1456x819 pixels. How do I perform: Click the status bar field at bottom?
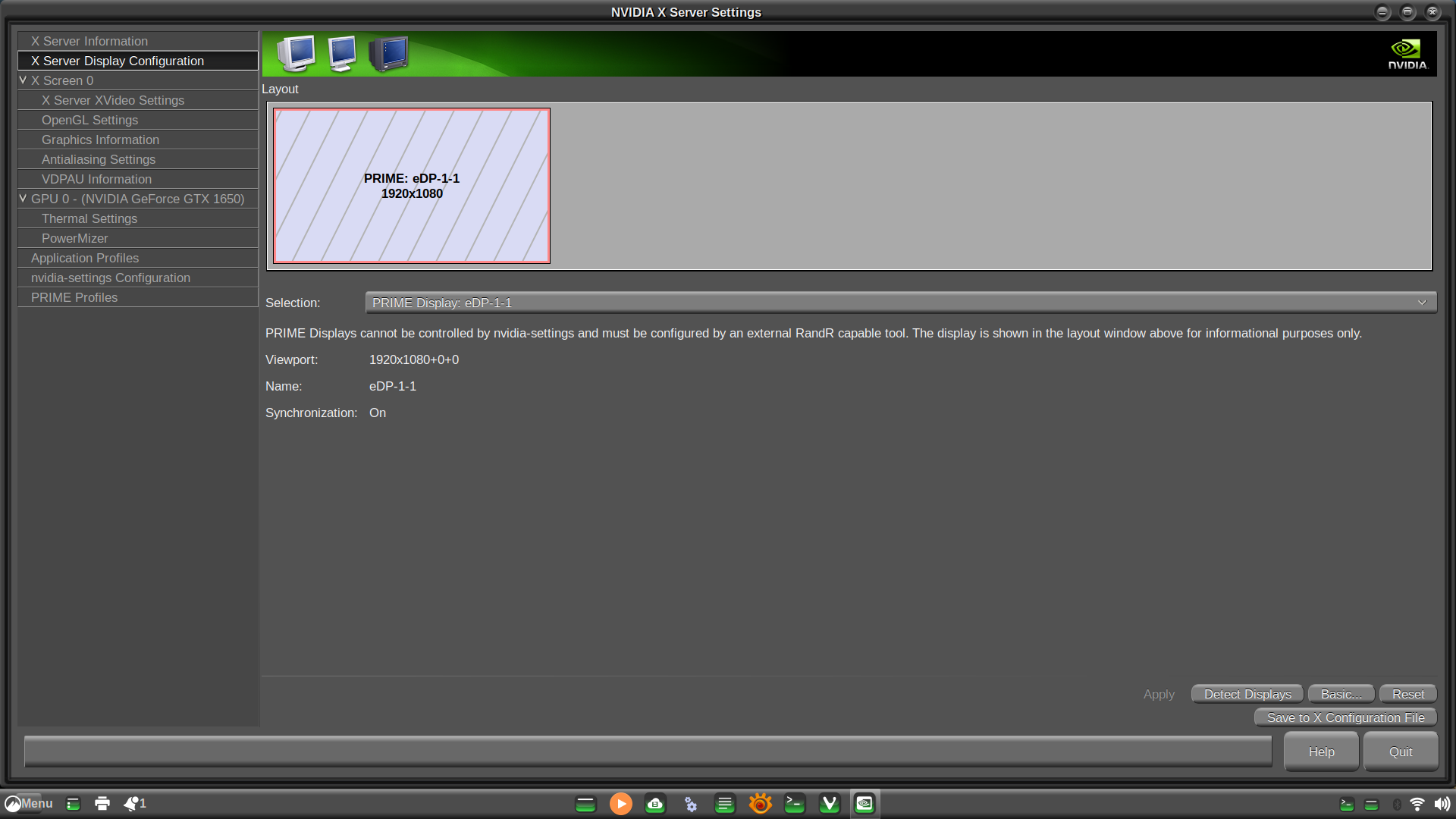tap(648, 752)
